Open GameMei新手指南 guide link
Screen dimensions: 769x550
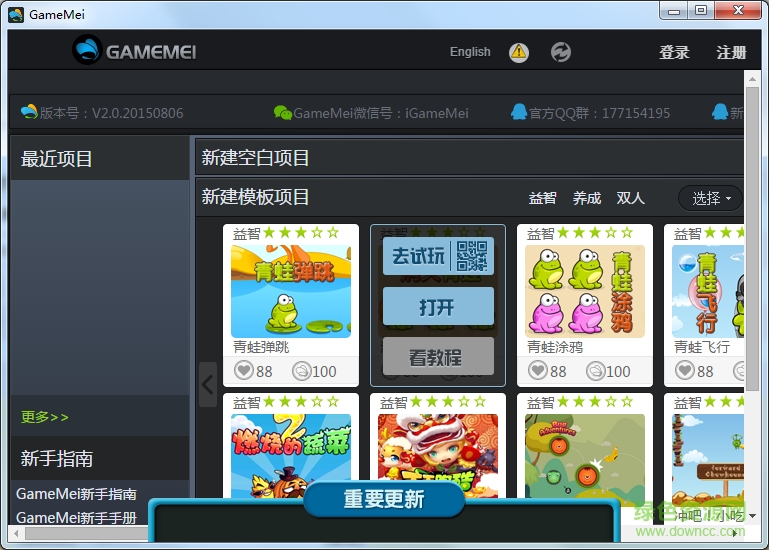click(76, 494)
